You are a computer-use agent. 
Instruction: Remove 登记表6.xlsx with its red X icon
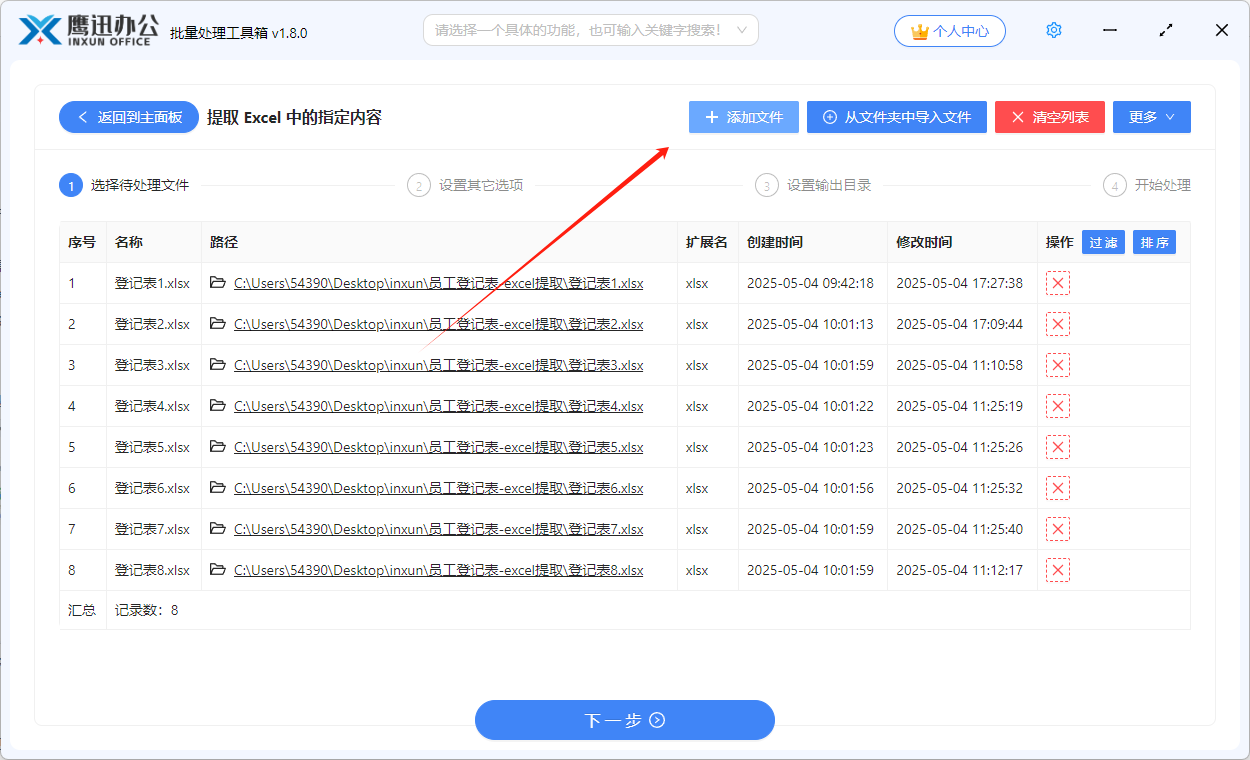click(1058, 488)
